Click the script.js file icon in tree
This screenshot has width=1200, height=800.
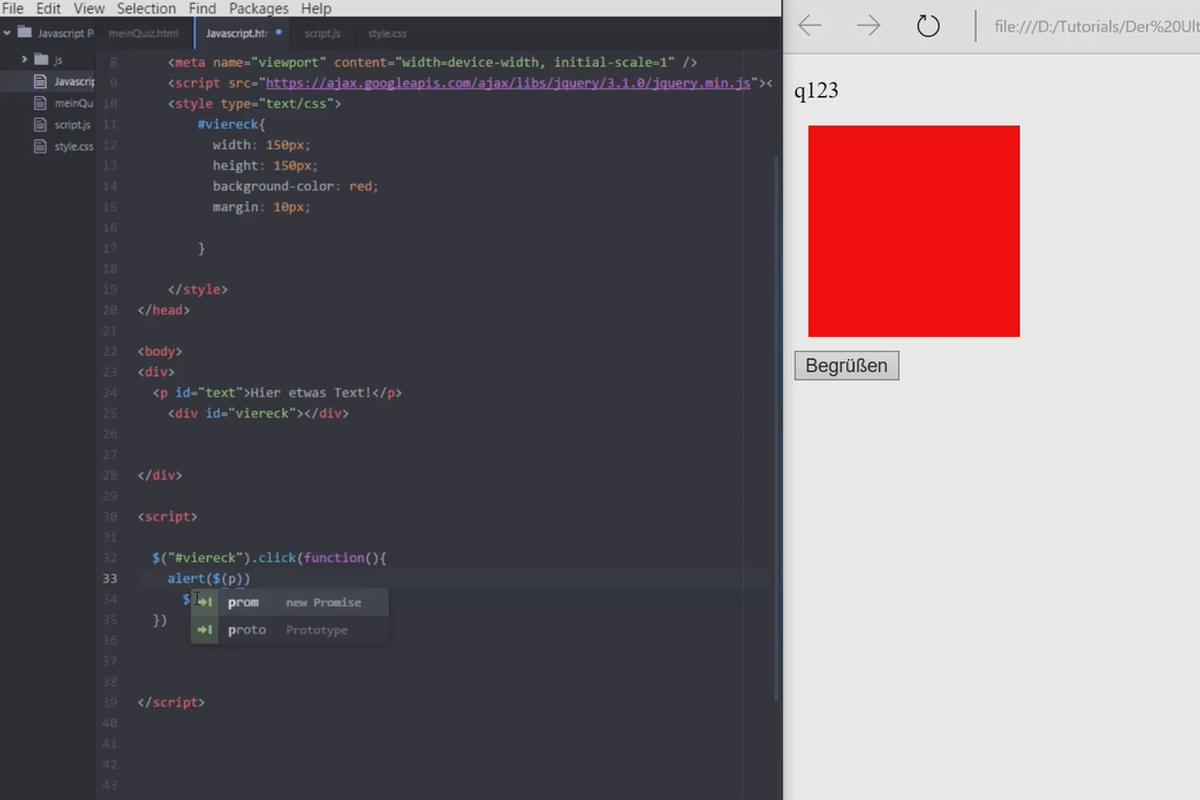tap(40, 125)
